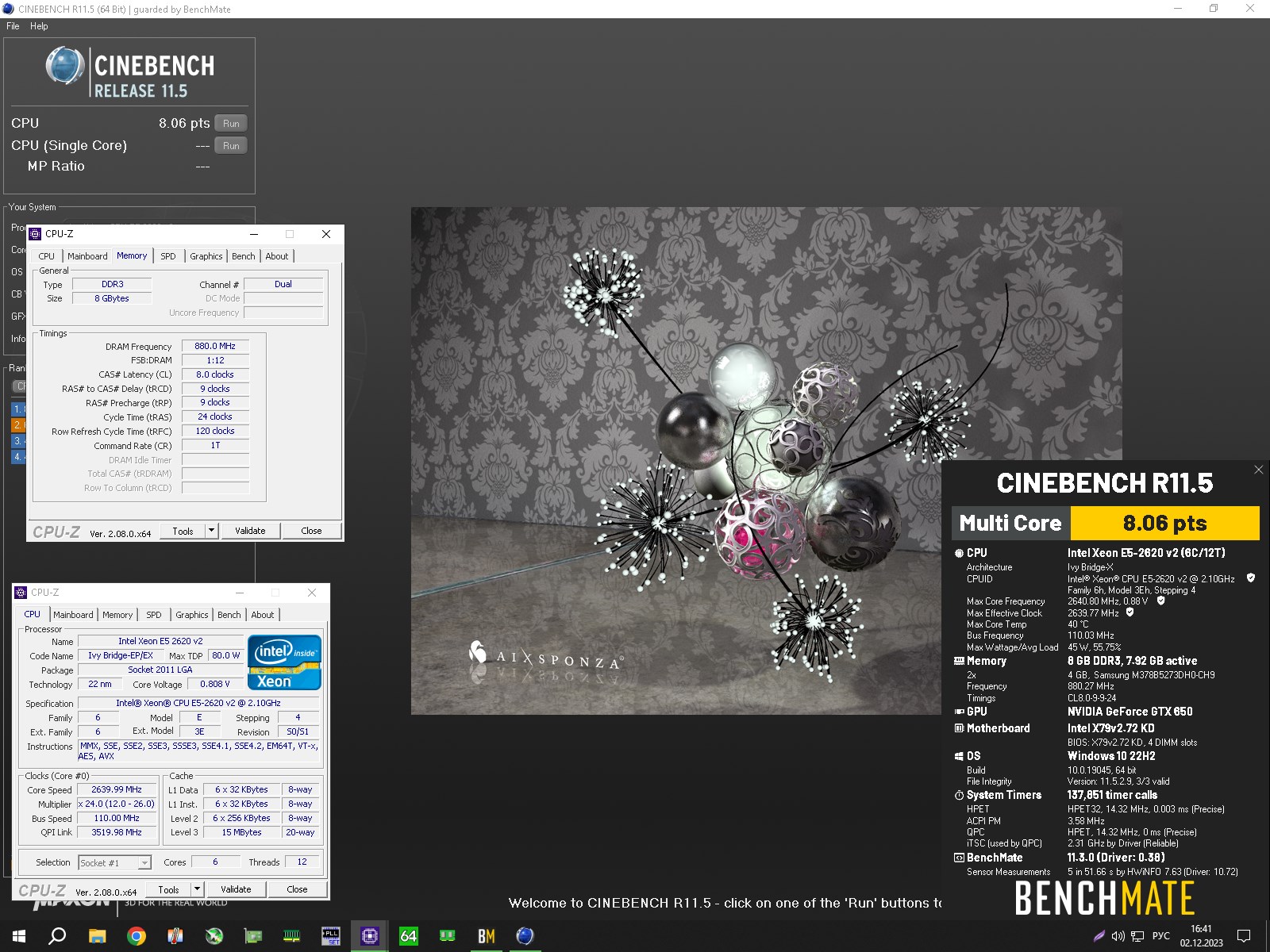Image resolution: width=1270 pixels, height=952 pixels.
Task: Open About tab in lower CPU-Z window
Action: (263, 615)
